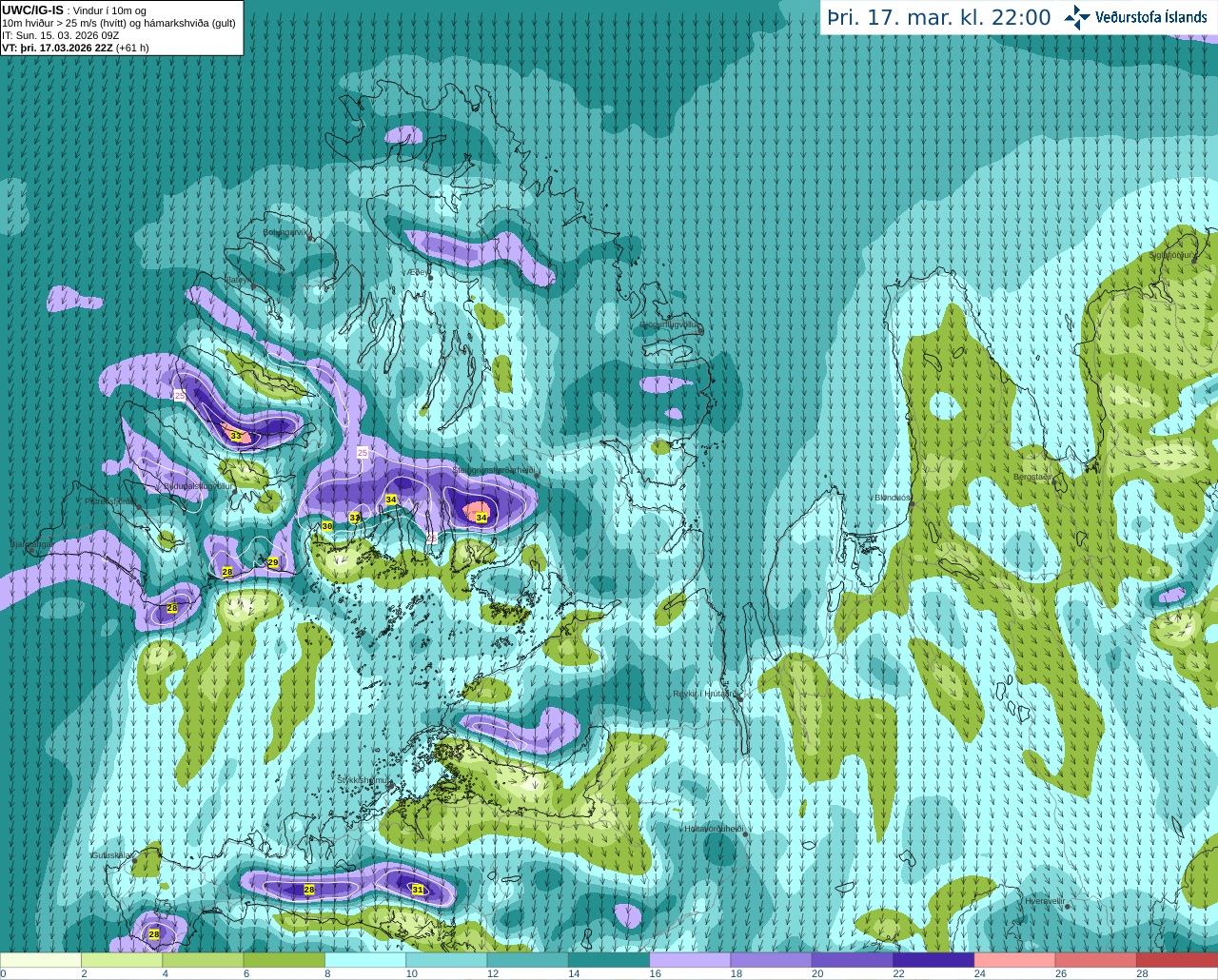Click the Steingrímsfjarðarheiði station label

click(x=493, y=470)
